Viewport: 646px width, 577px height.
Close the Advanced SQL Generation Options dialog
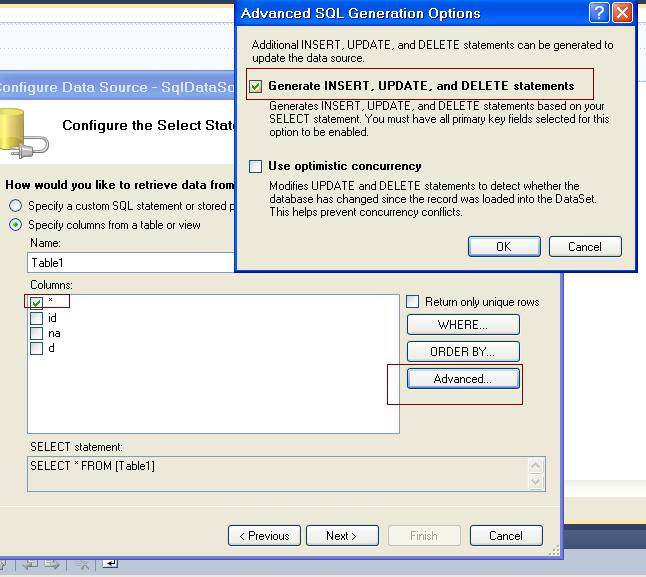[x=622, y=12]
